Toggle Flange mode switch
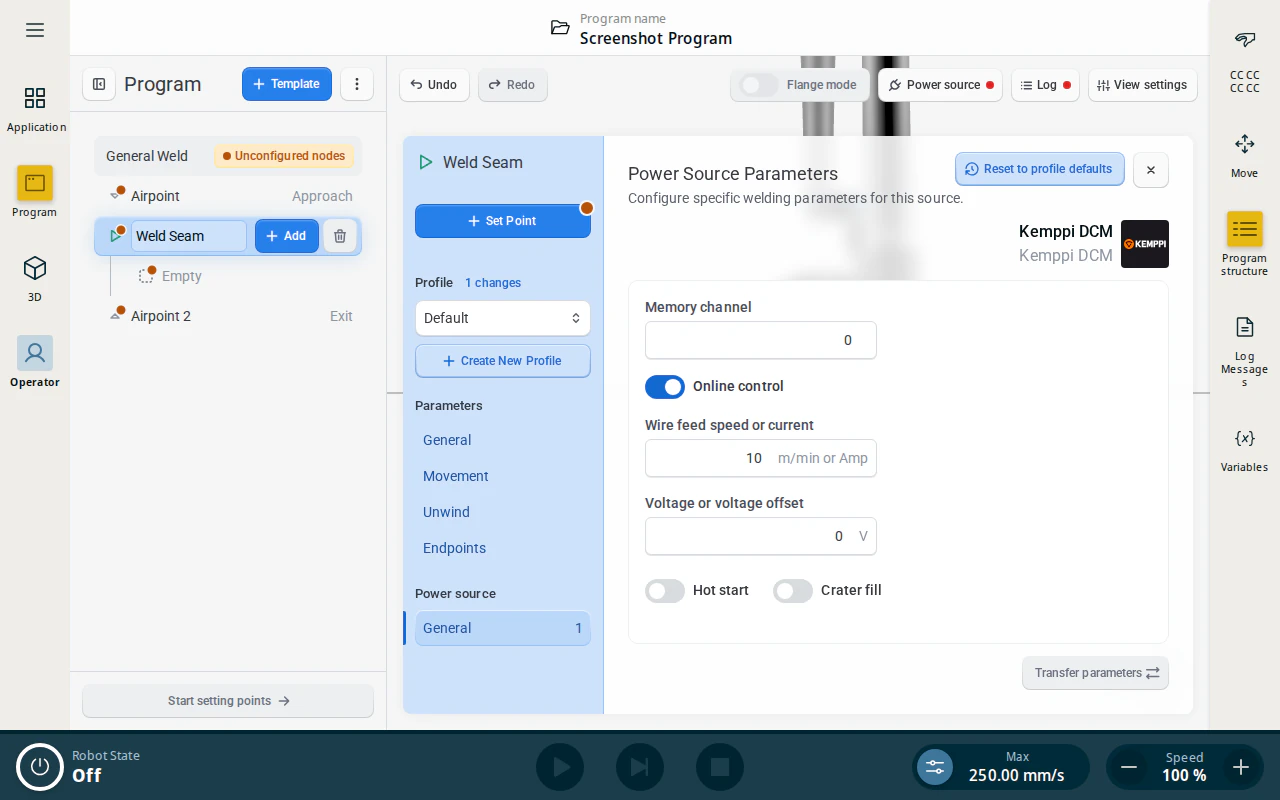1280x800 pixels. coord(759,85)
